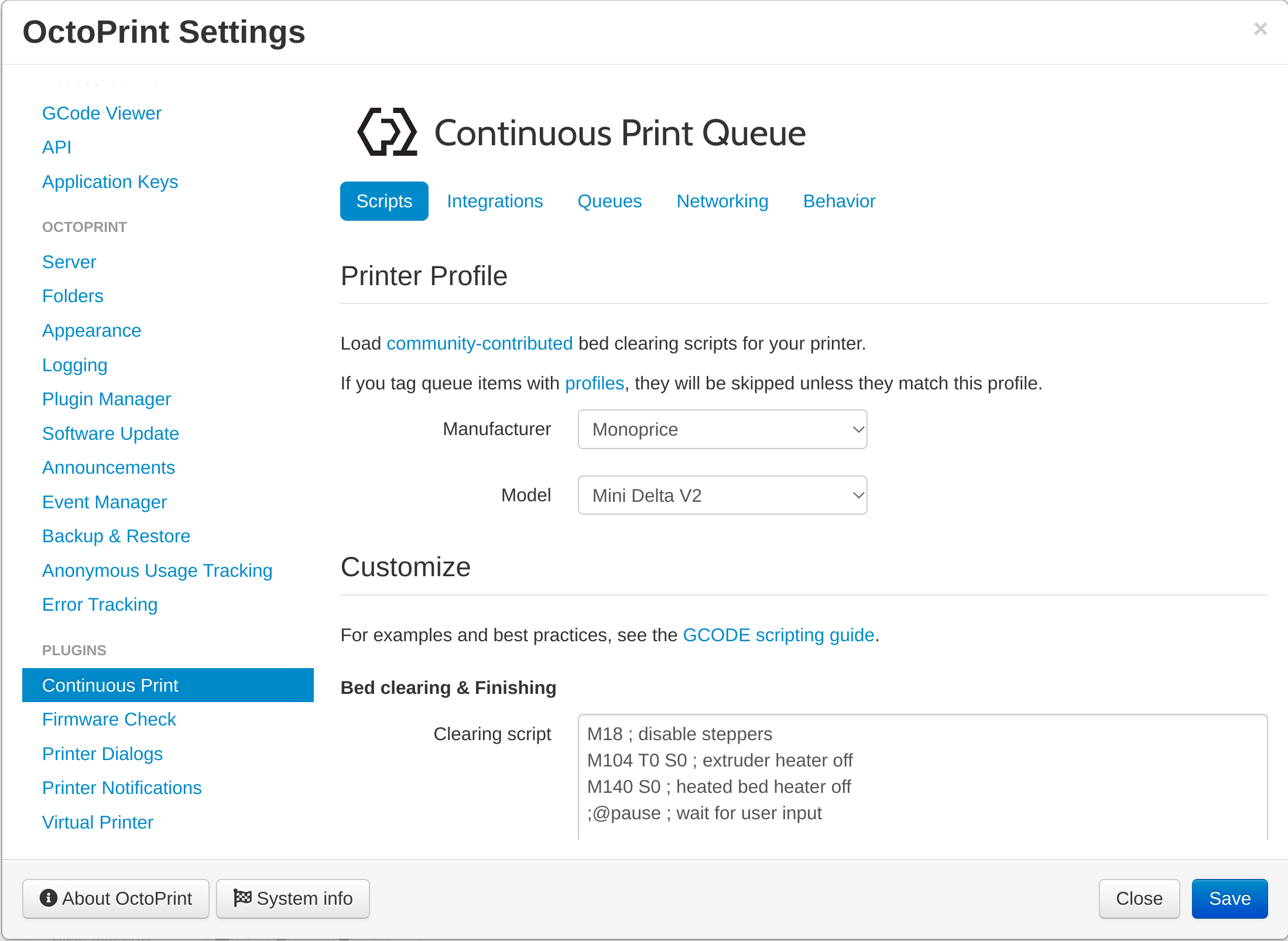Open Printer Dialogs plugin settings
The height and width of the screenshot is (941, 1288).
[102, 754]
